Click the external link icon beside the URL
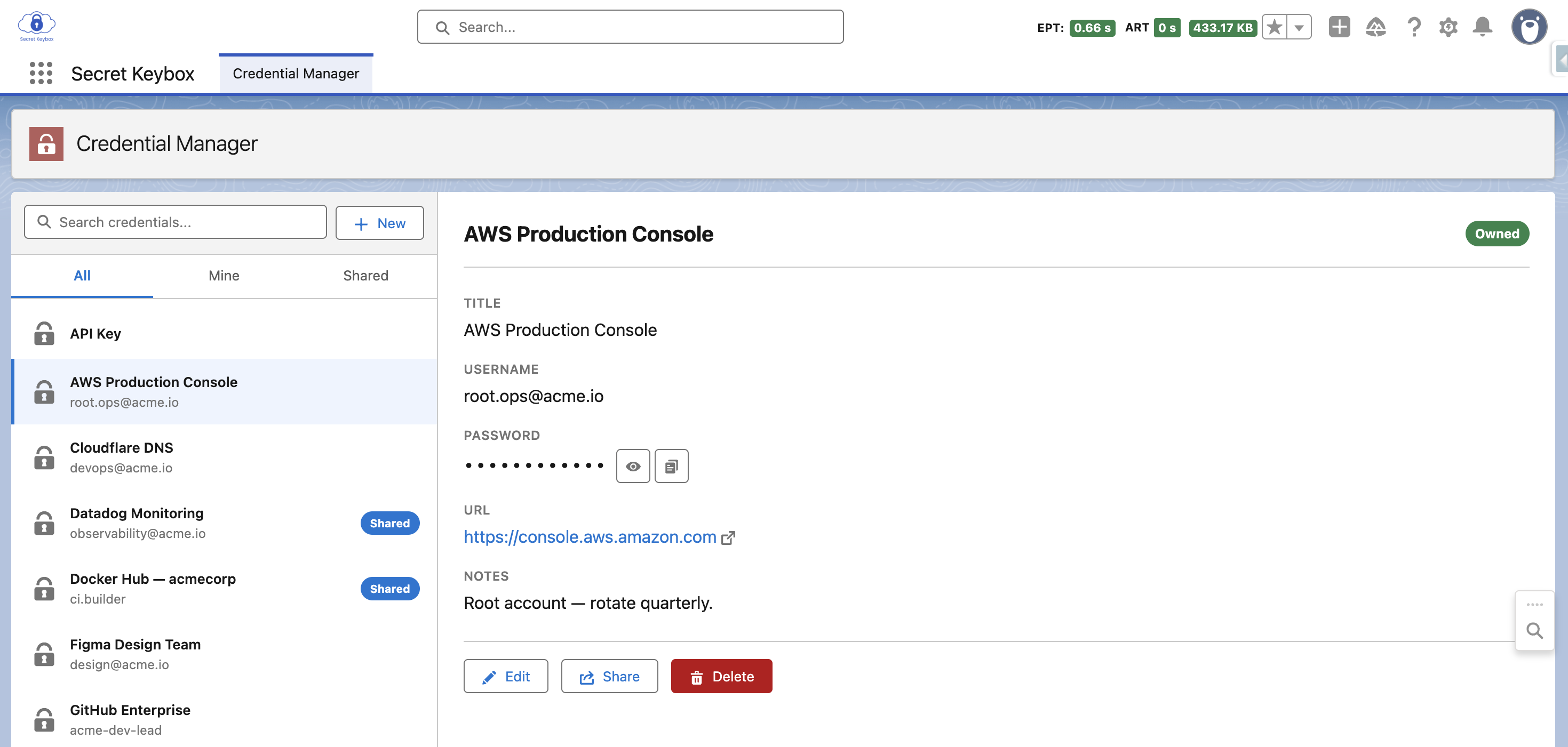 coord(728,538)
